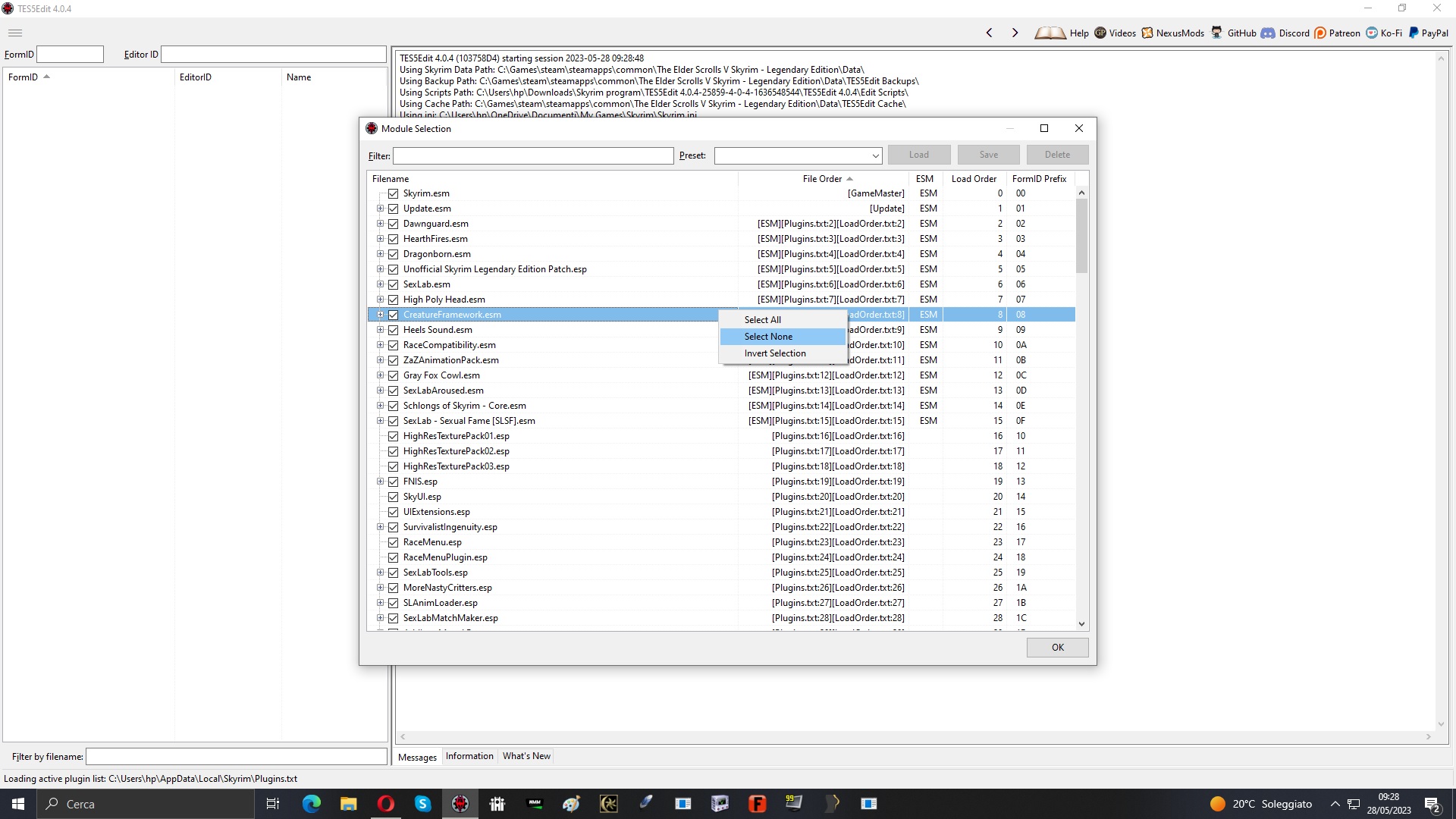1456x819 pixels.
Task: Open weather widget 20°C Soleggiato
Action: pyautogui.click(x=1261, y=804)
